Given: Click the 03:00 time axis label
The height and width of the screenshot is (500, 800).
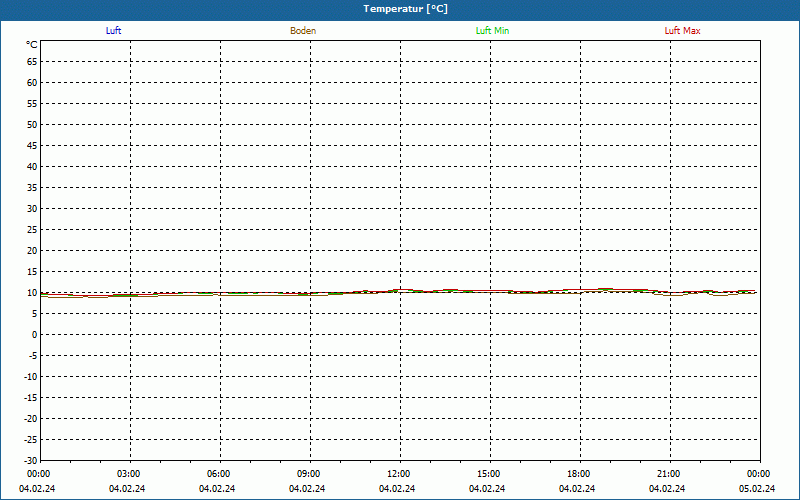Looking at the screenshot, I should (x=128, y=474).
